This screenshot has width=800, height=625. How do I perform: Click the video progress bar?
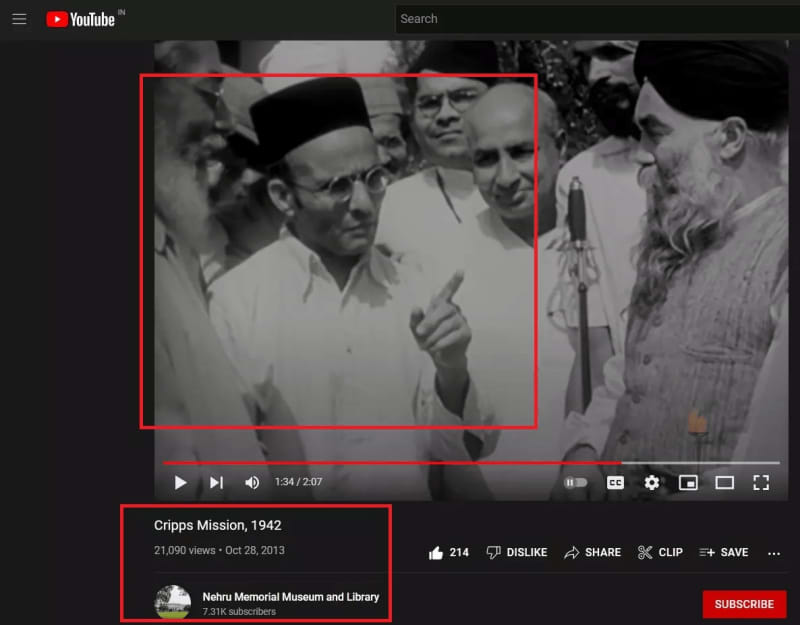(x=400, y=462)
